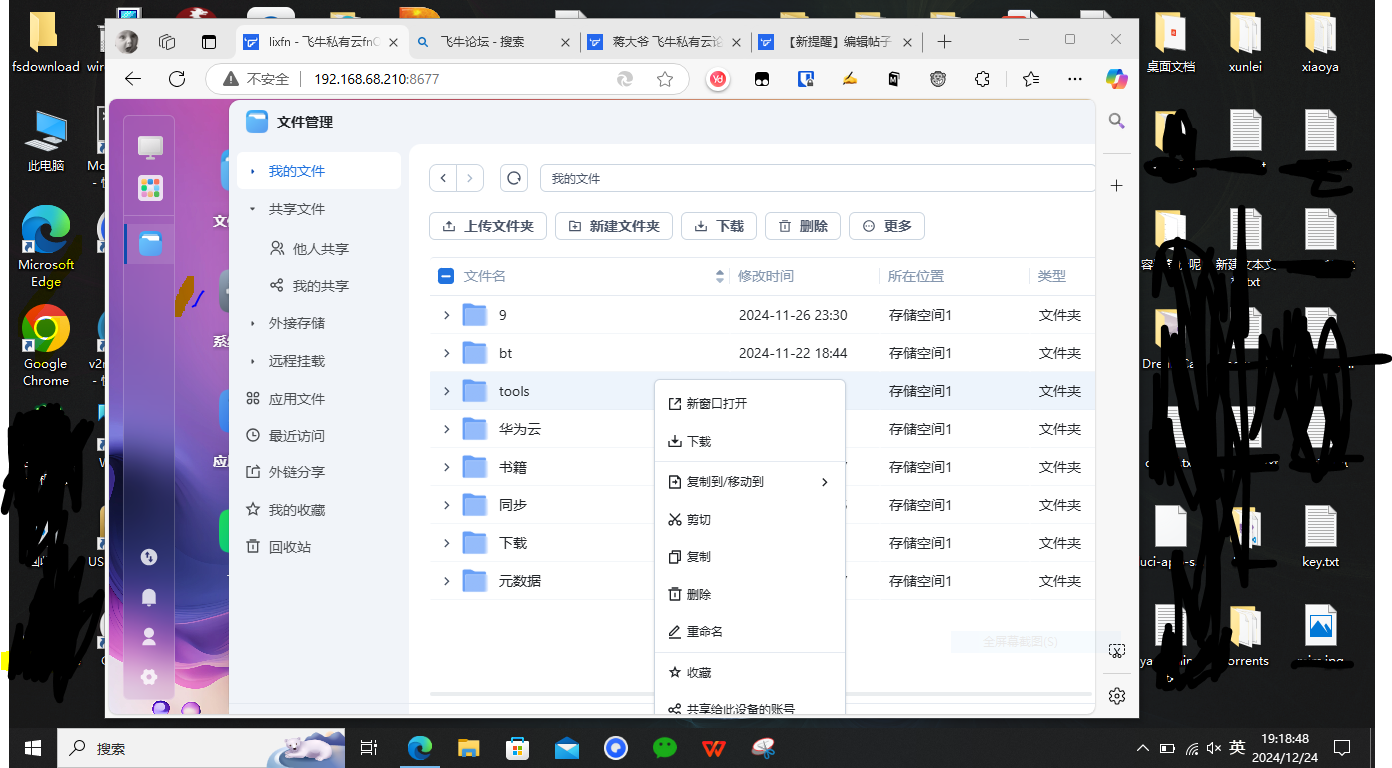Open the settings gear in fnOS dock

click(149, 677)
